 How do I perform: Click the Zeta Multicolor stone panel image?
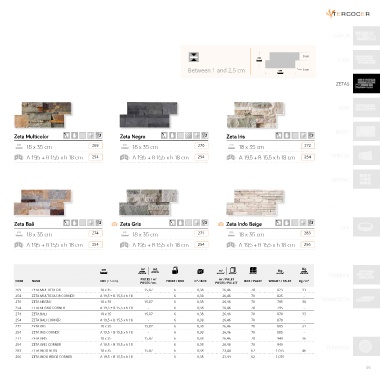43,115
